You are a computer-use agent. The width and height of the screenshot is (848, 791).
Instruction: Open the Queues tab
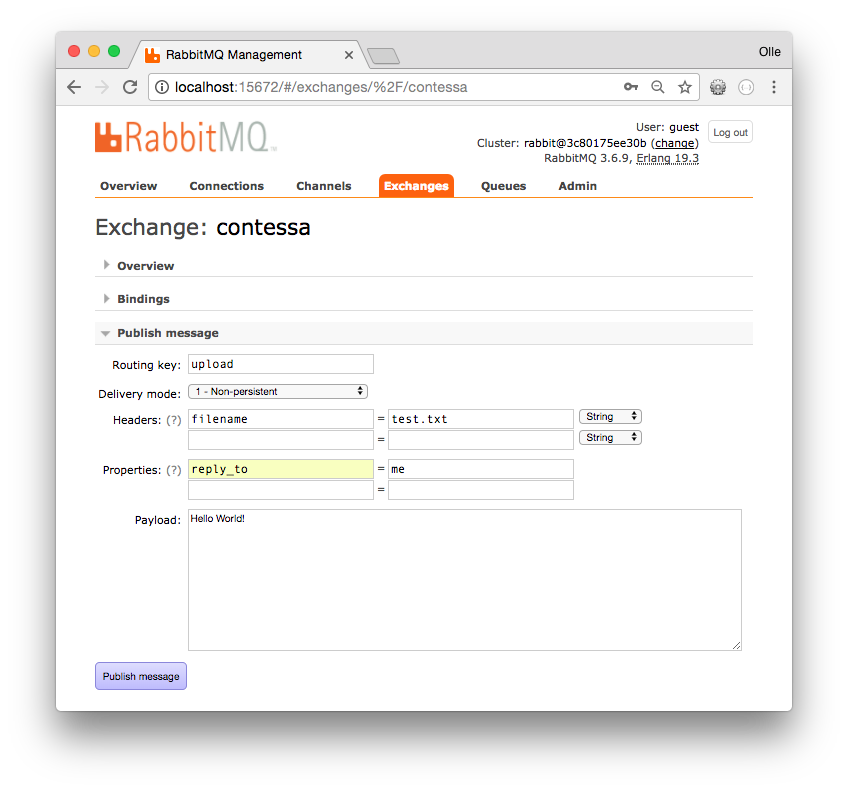[x=504, y=186]
